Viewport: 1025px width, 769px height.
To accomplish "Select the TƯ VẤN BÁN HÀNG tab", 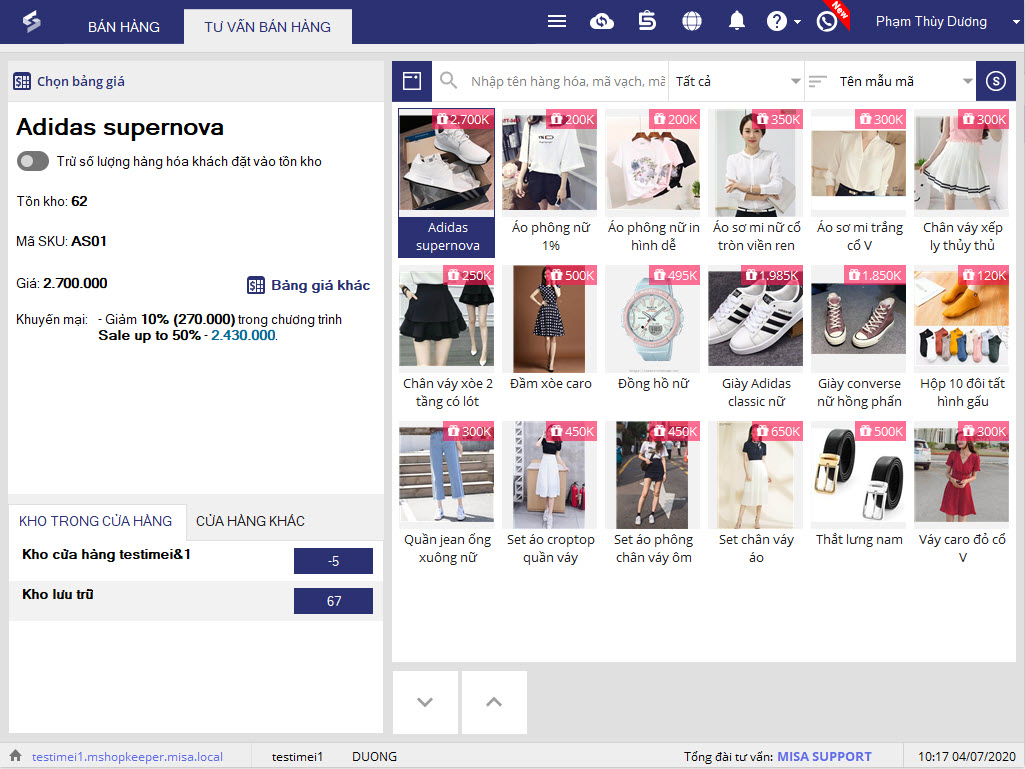I will 267,27.
